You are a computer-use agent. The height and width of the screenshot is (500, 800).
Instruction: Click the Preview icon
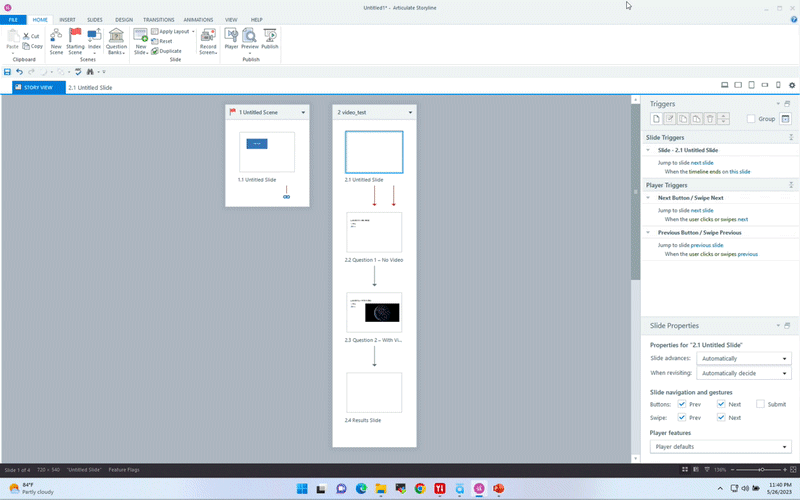point(249,36)
